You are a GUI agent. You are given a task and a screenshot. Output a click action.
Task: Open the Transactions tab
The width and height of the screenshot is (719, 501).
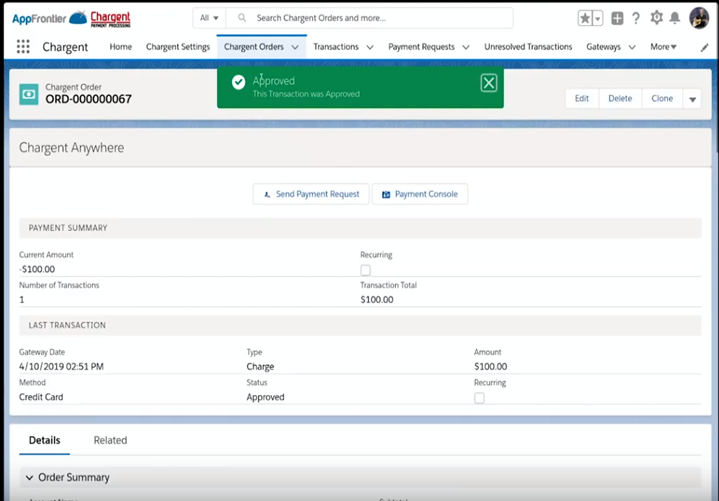pos(336,47)
